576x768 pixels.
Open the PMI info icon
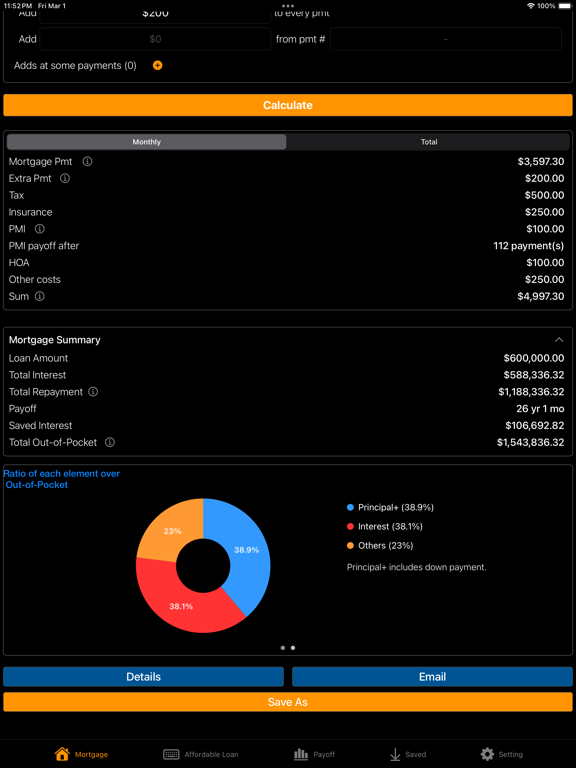click(x=40, y=229)
